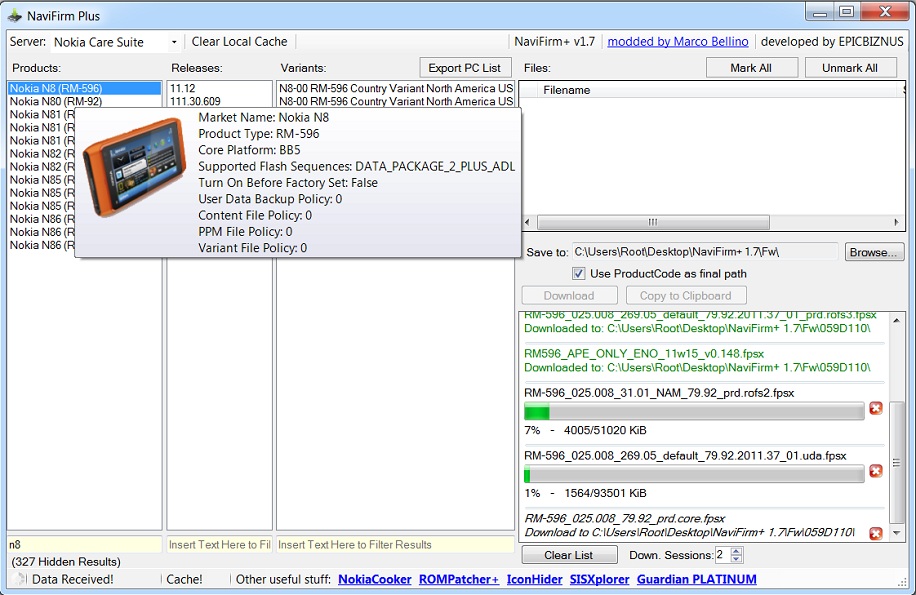The height and width of the screenshot is (595, 916).
Task: Select Nokia N80 (RM-92) in Products
Action: [85, 101]
